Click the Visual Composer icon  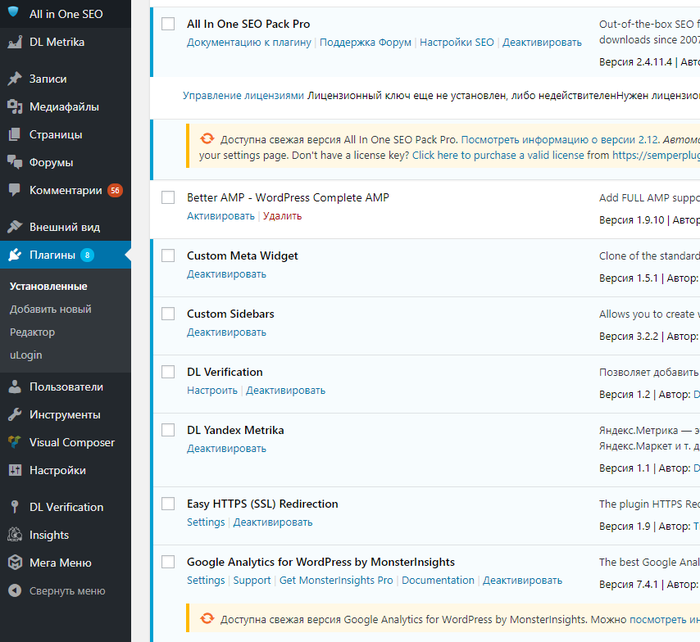14,443
